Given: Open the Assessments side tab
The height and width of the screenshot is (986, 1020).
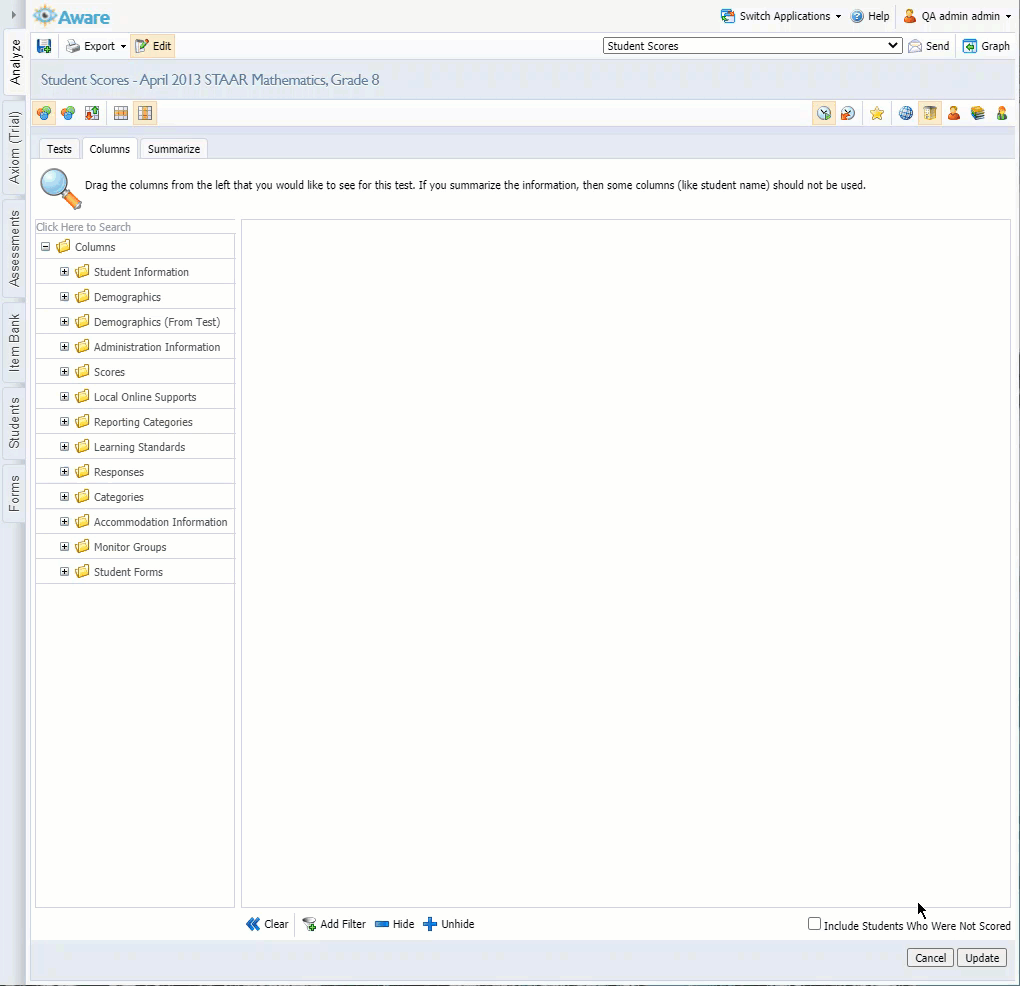Looking at the screenshot, I should click(x=14, y=248).
